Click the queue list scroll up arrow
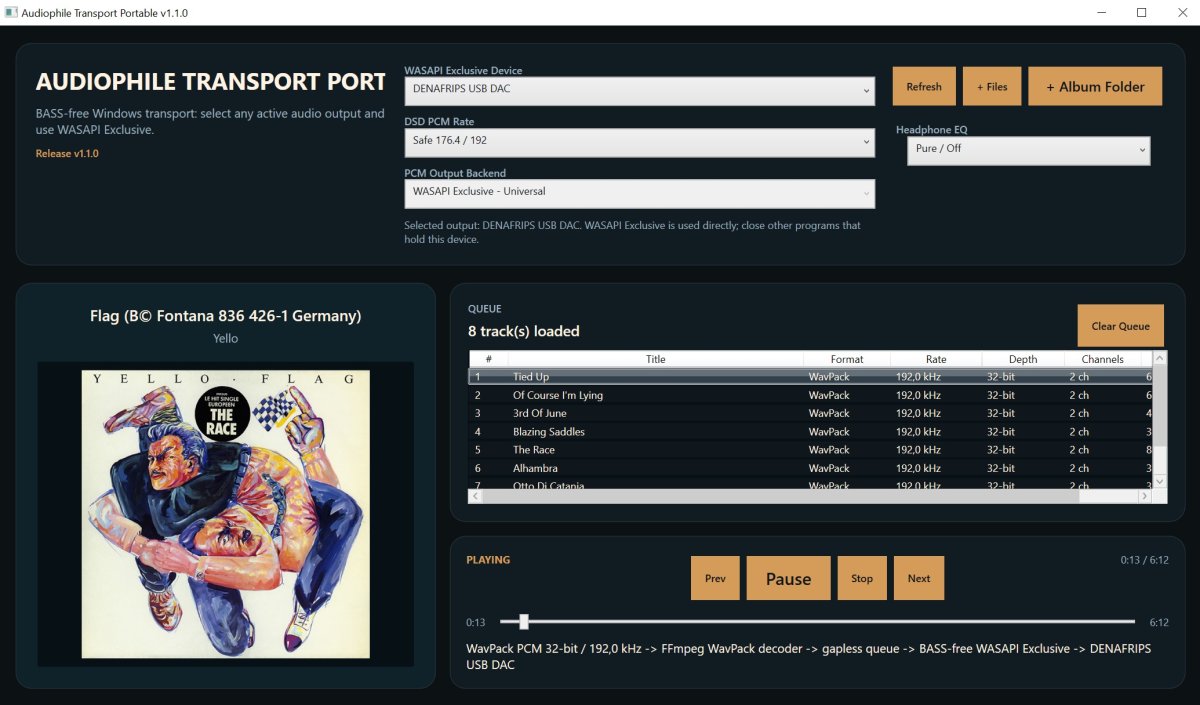This screenshot has height=705, width=1200. (x=1160, y=358)
